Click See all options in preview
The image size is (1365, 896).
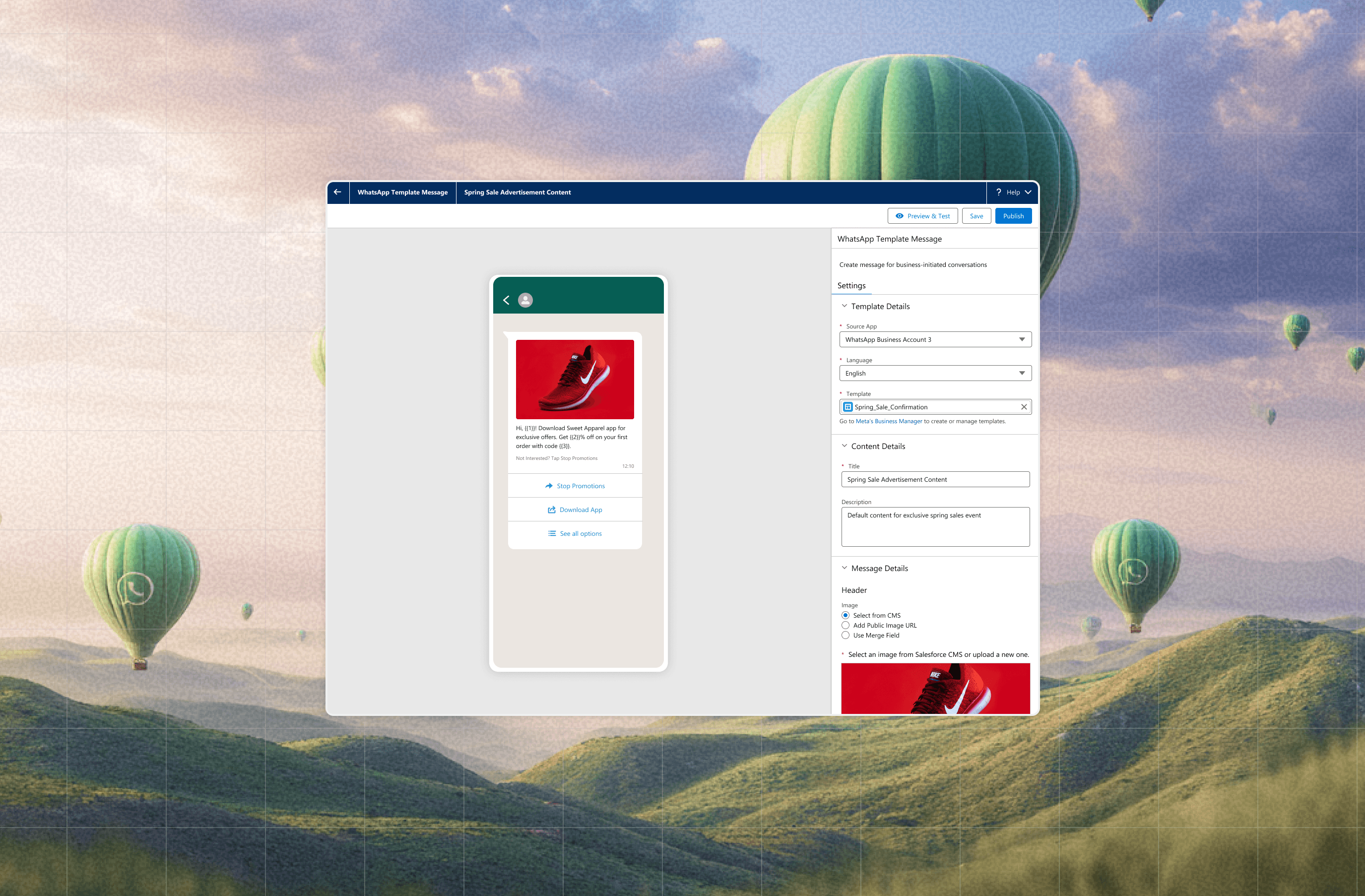(575, 533)
